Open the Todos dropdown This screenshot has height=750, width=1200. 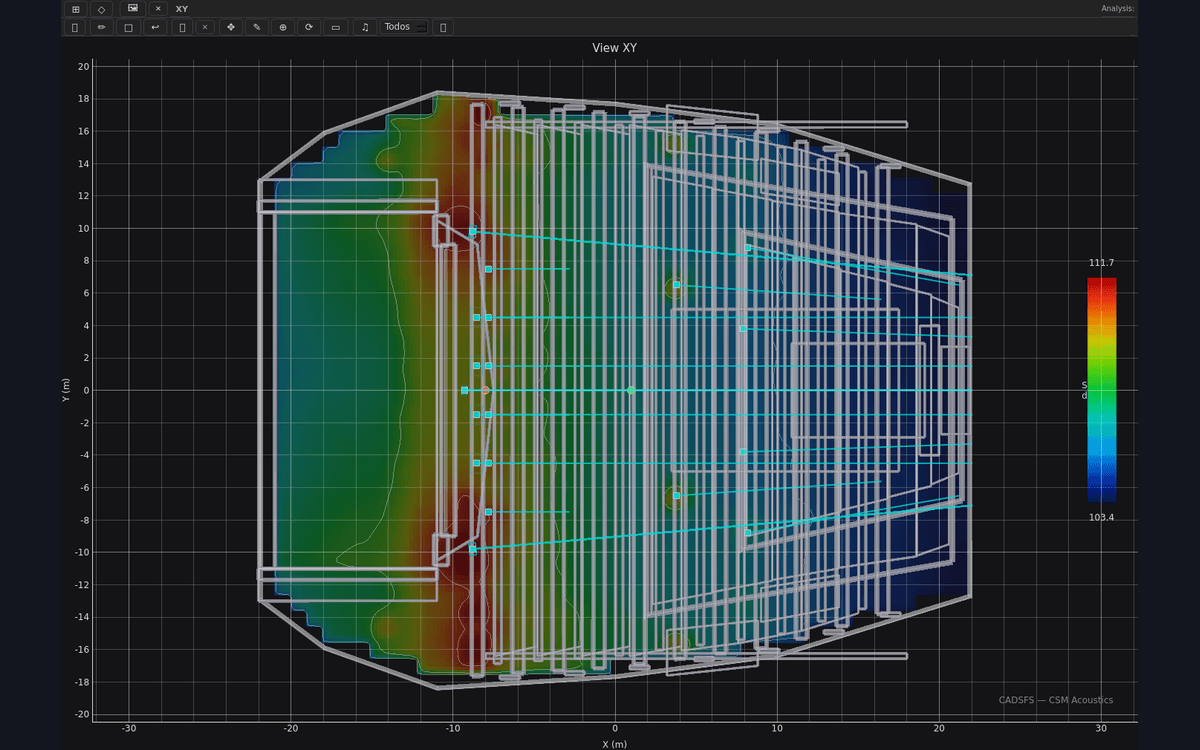click(x=404, y=27)
